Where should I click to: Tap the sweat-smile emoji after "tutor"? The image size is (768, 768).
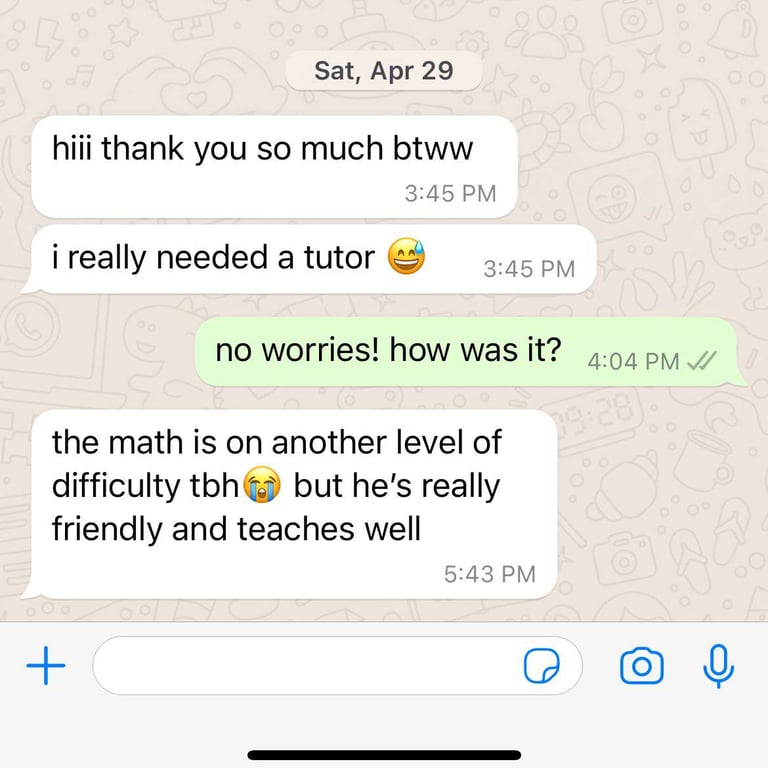(406, 256)
